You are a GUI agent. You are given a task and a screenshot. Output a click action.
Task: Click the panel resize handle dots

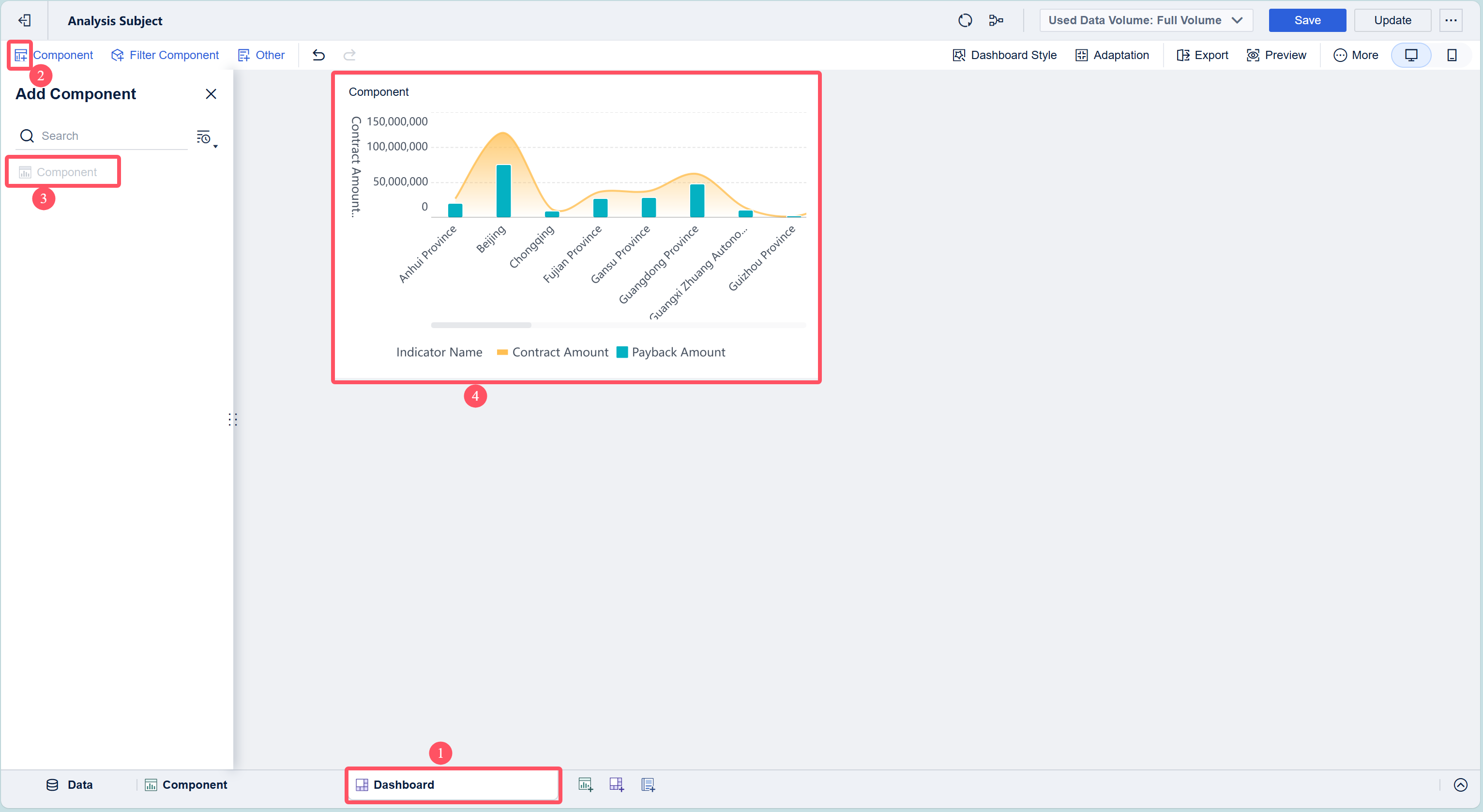(232, 420)
